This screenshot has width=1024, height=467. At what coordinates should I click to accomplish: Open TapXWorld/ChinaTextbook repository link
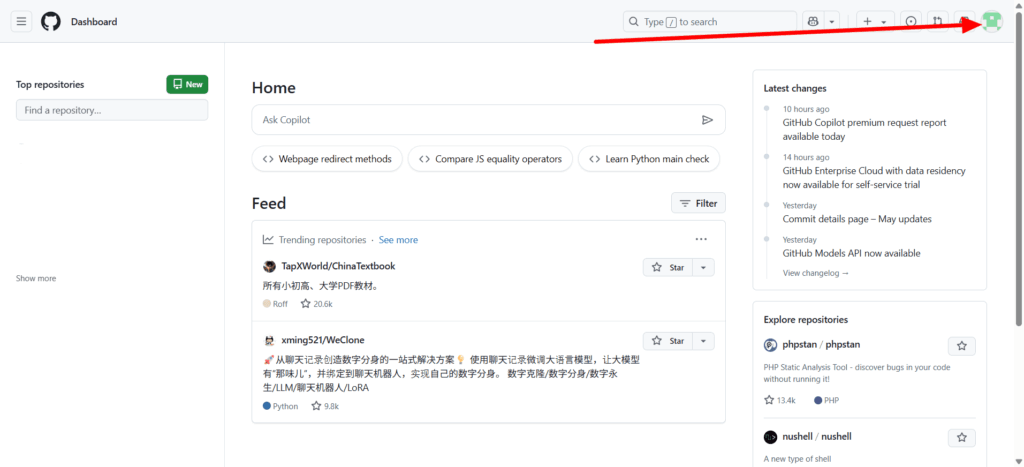(338, 266)
